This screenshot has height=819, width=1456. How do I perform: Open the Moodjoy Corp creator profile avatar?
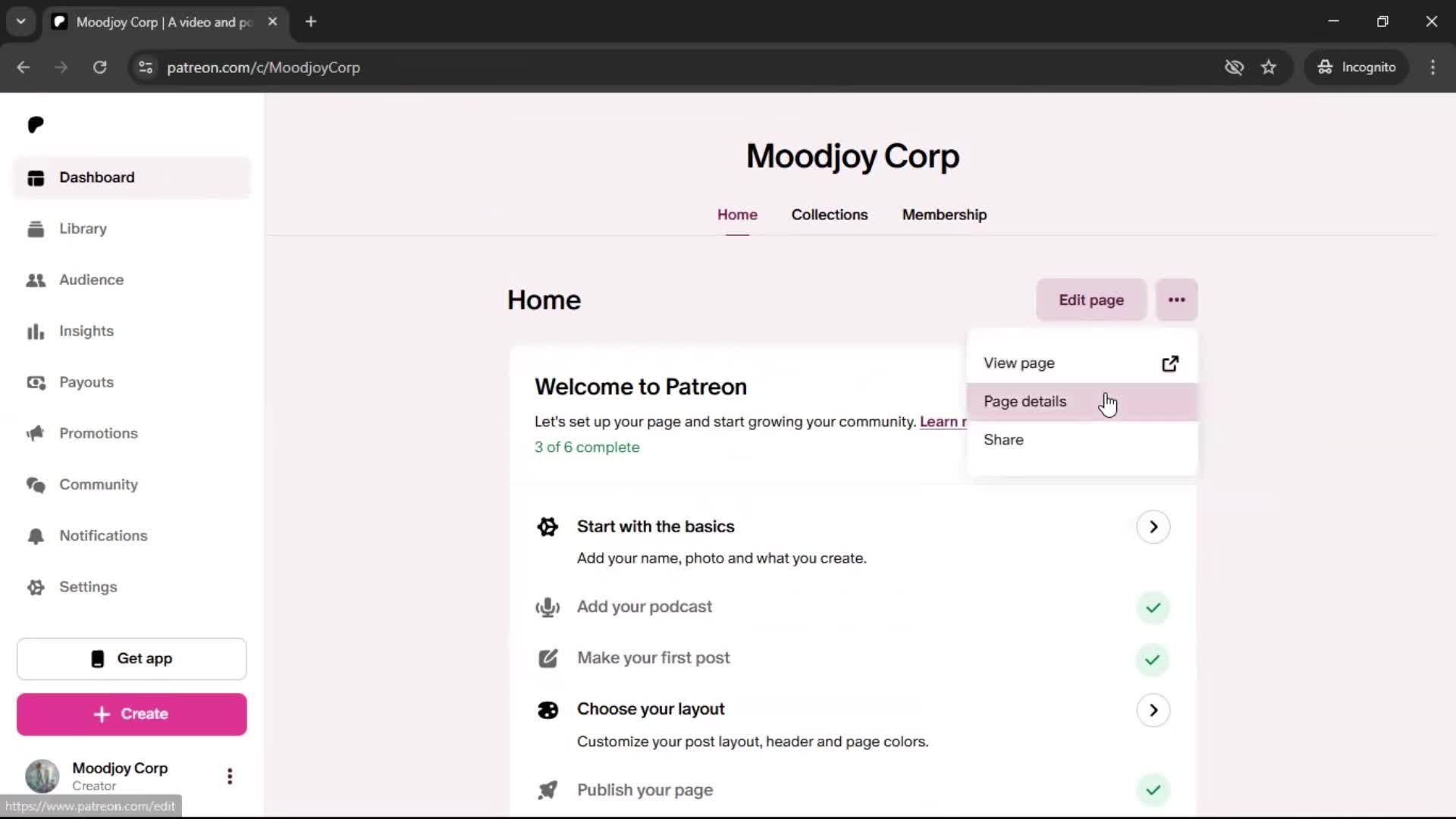click(42, 776)
